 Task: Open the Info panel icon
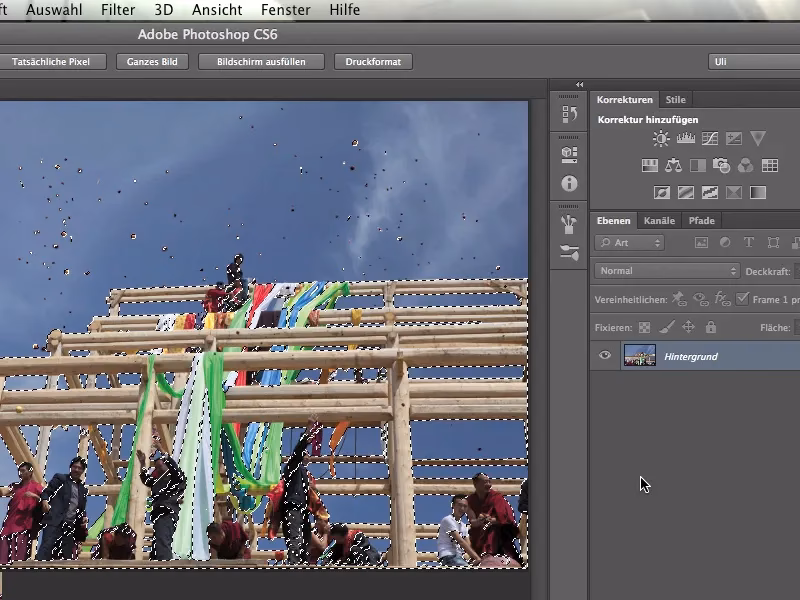point(569,183)
